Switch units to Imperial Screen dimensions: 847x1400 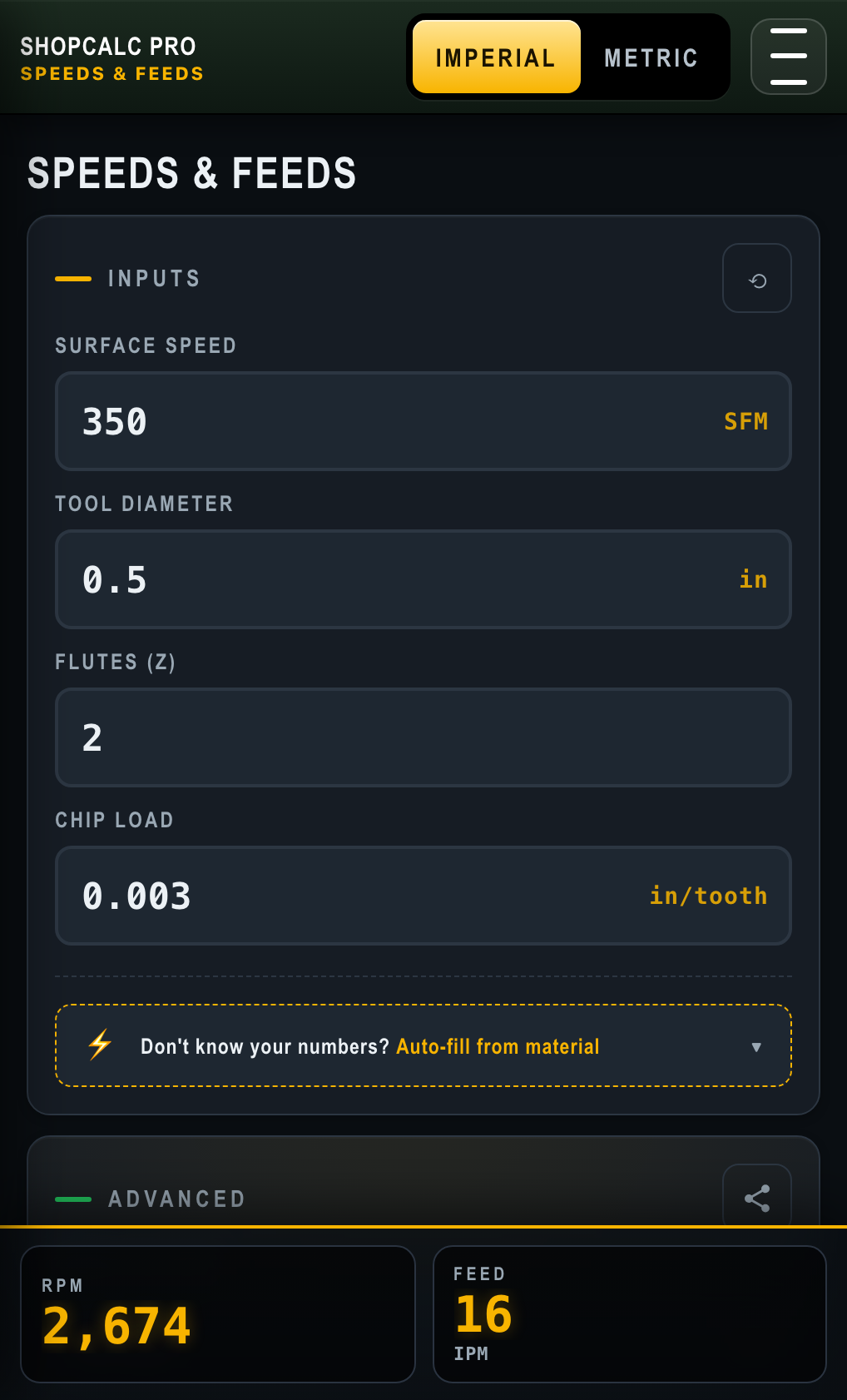pyautogui.click(x=496, y=57)
